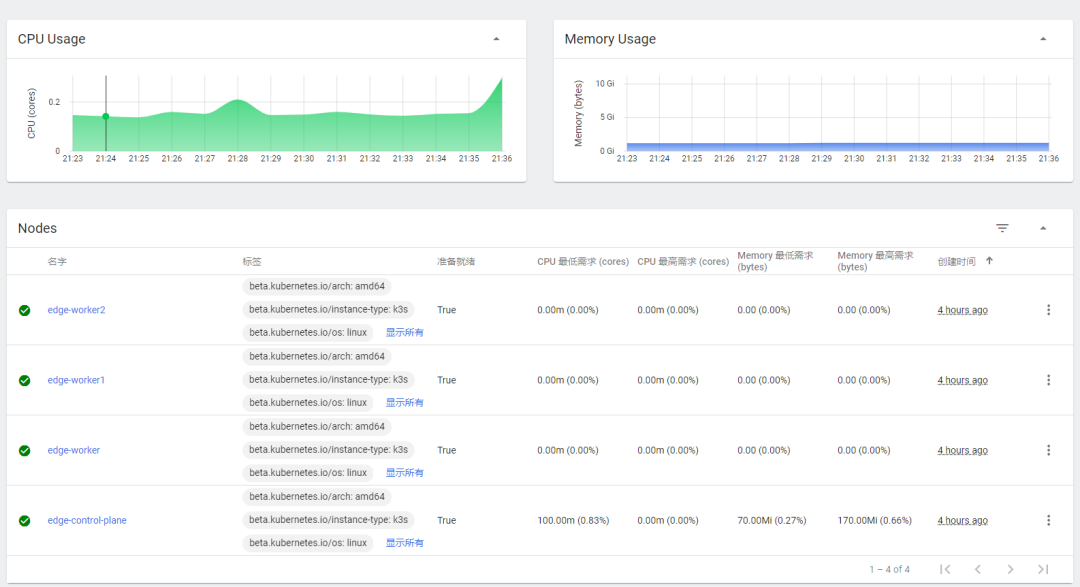Open actions menu for edge-control-plane

1048,520
